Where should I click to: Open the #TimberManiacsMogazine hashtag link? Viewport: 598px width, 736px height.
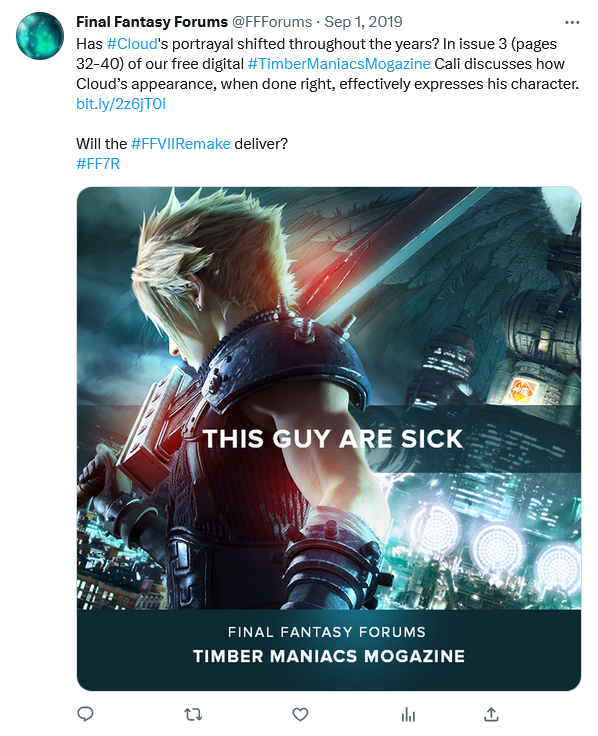pyautogui.click(x=339, y=64)
